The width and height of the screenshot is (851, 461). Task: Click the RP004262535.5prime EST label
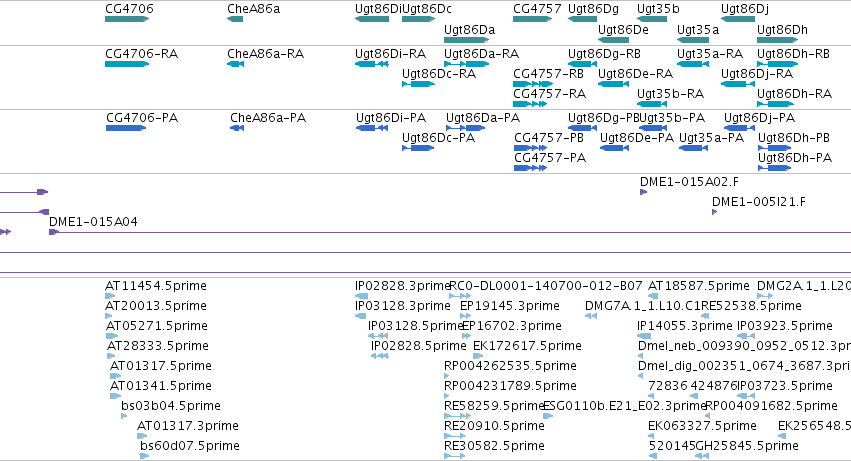click(510, 367)
